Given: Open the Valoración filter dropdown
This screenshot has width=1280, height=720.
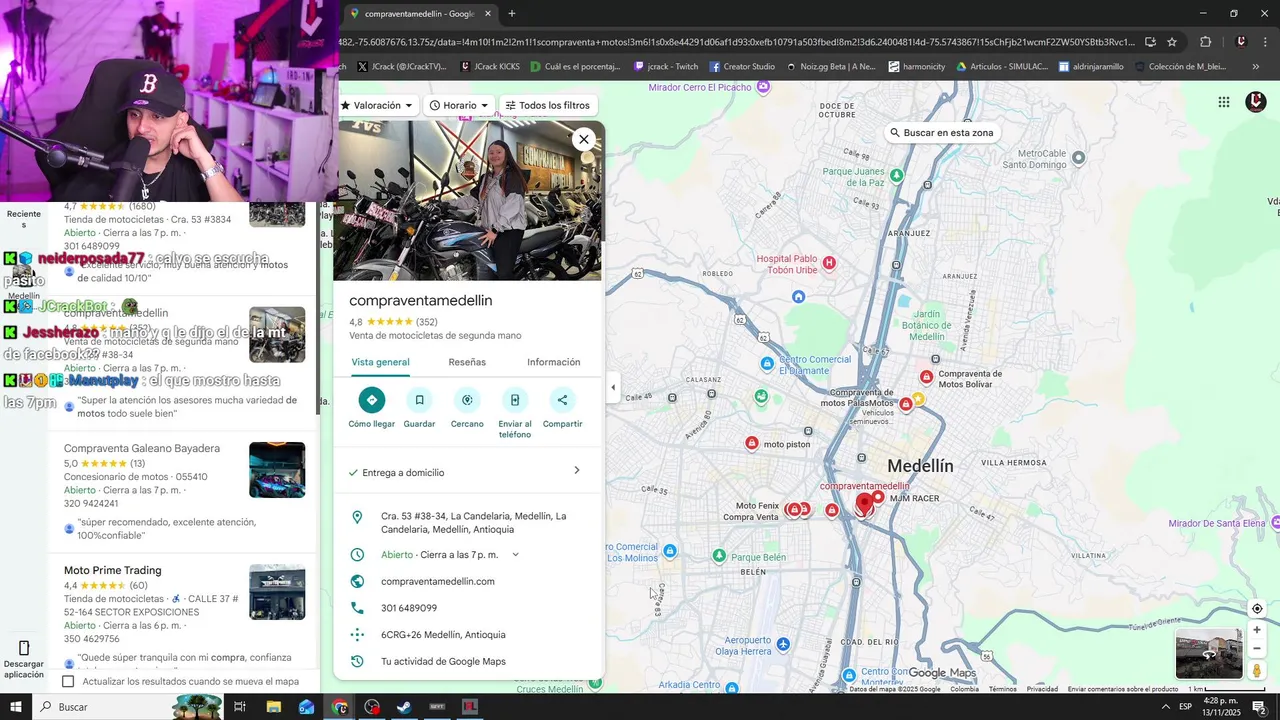Looking at the screenshot, I should (x=377, y=105).
